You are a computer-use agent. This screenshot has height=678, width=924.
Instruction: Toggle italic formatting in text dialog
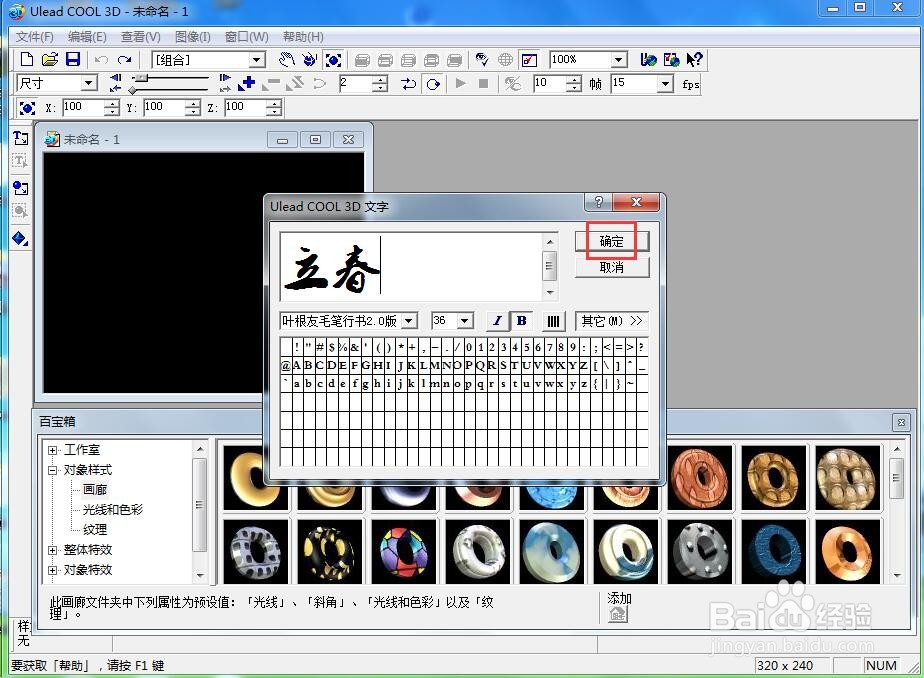[x=497, y=321]
